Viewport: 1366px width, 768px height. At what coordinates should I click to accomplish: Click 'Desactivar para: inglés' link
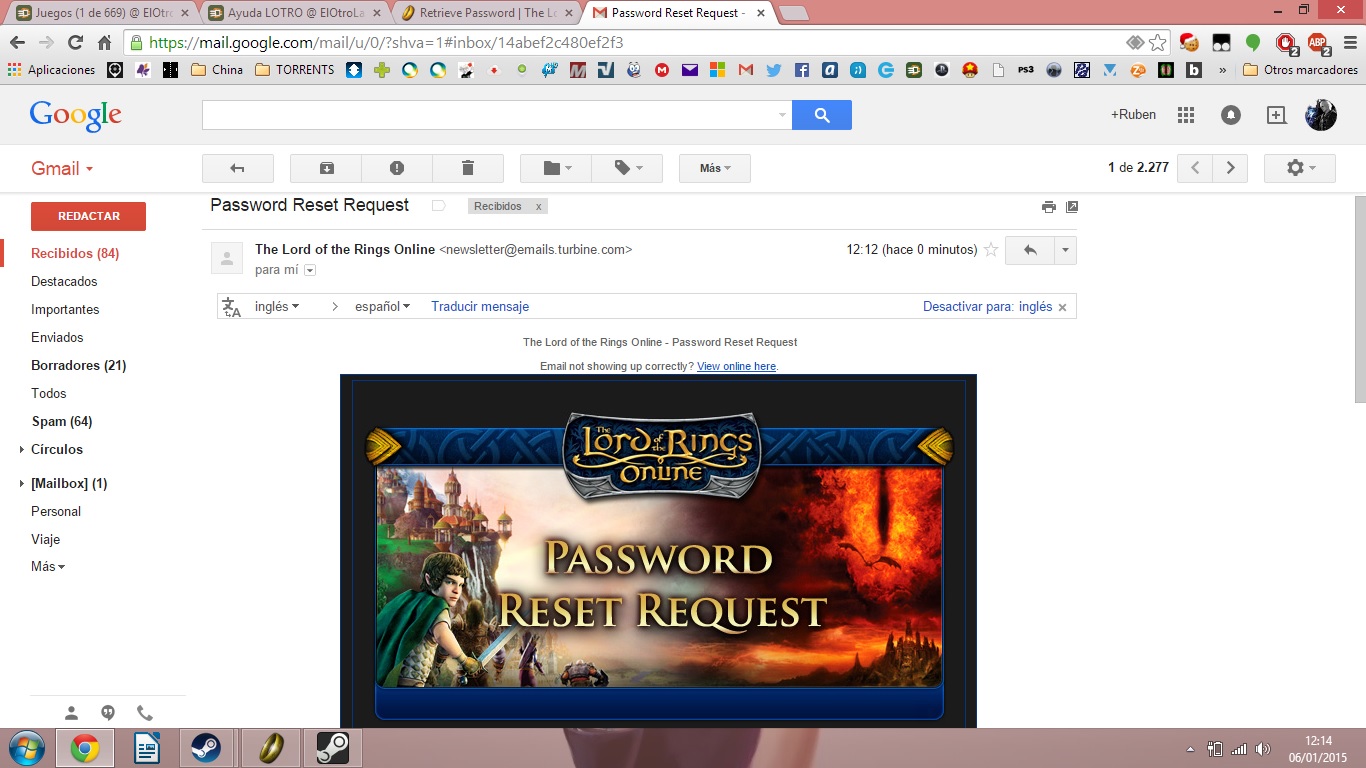coord(987,307)
